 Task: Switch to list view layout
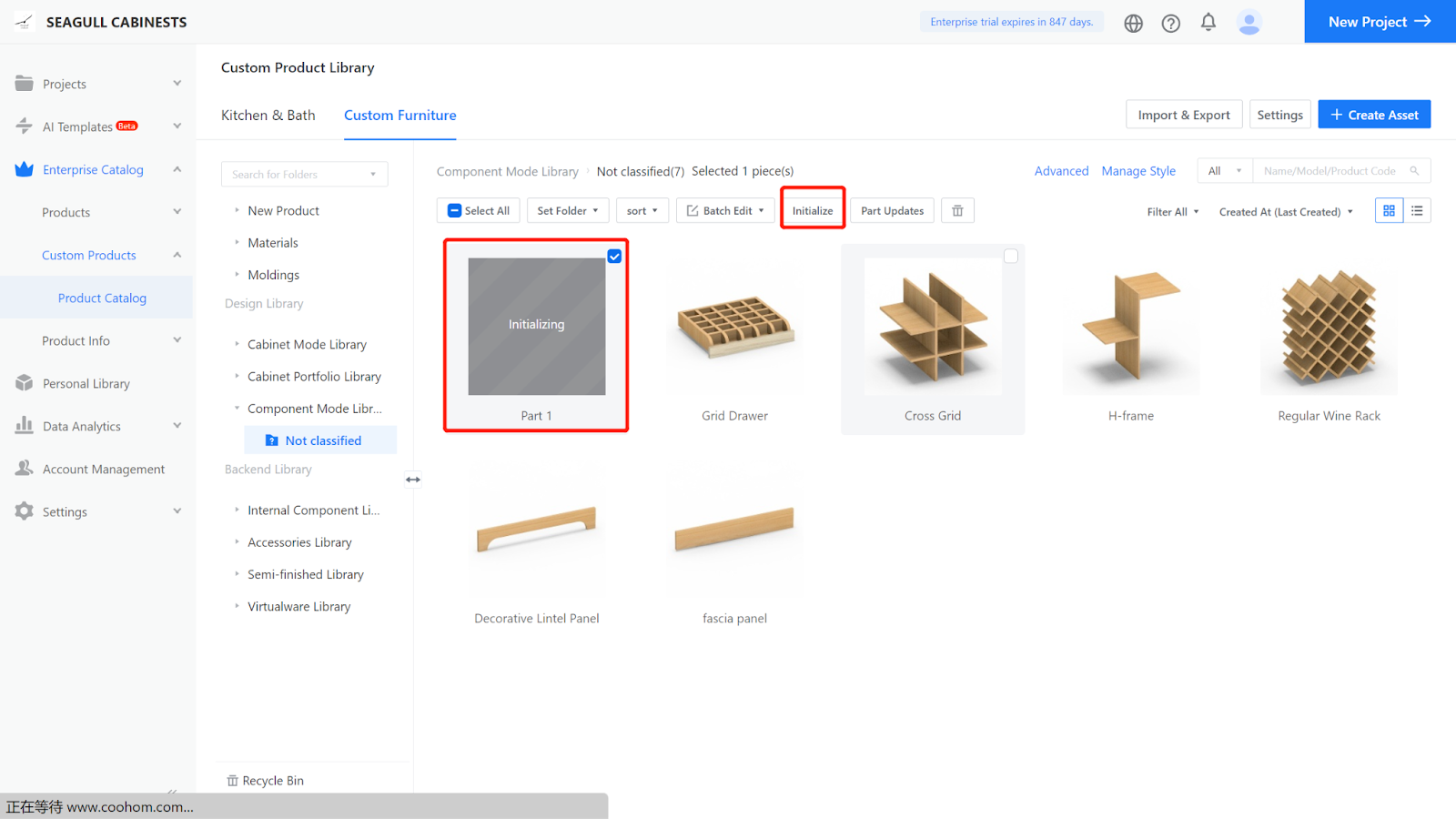(1417, 211)
